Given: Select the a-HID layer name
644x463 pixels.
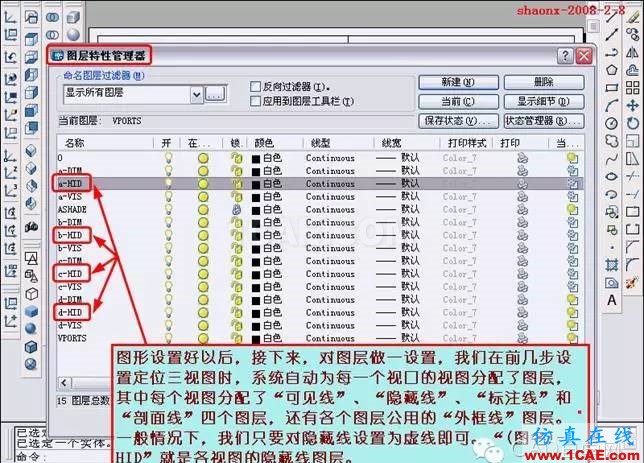Looking at the screenshot, I should click(x=70, y=184).
